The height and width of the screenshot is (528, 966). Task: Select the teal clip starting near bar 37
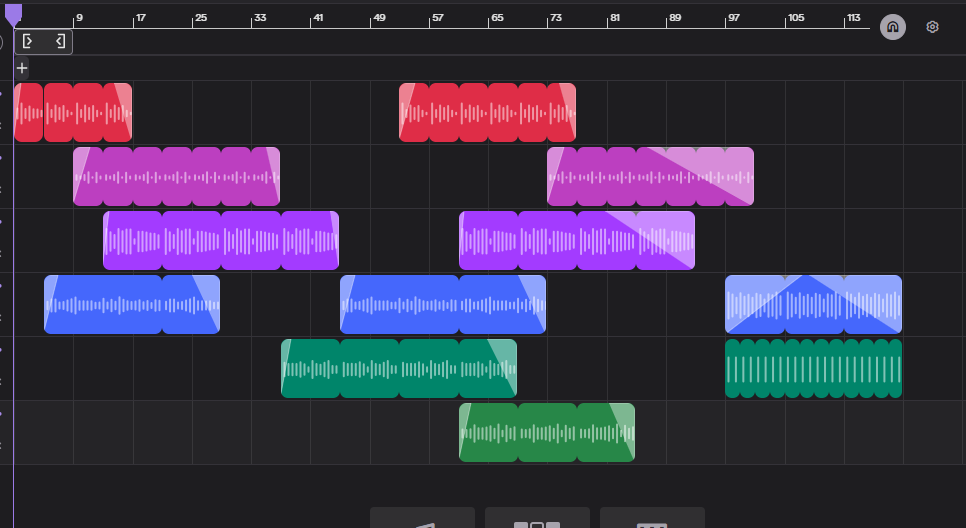point(399,369)
